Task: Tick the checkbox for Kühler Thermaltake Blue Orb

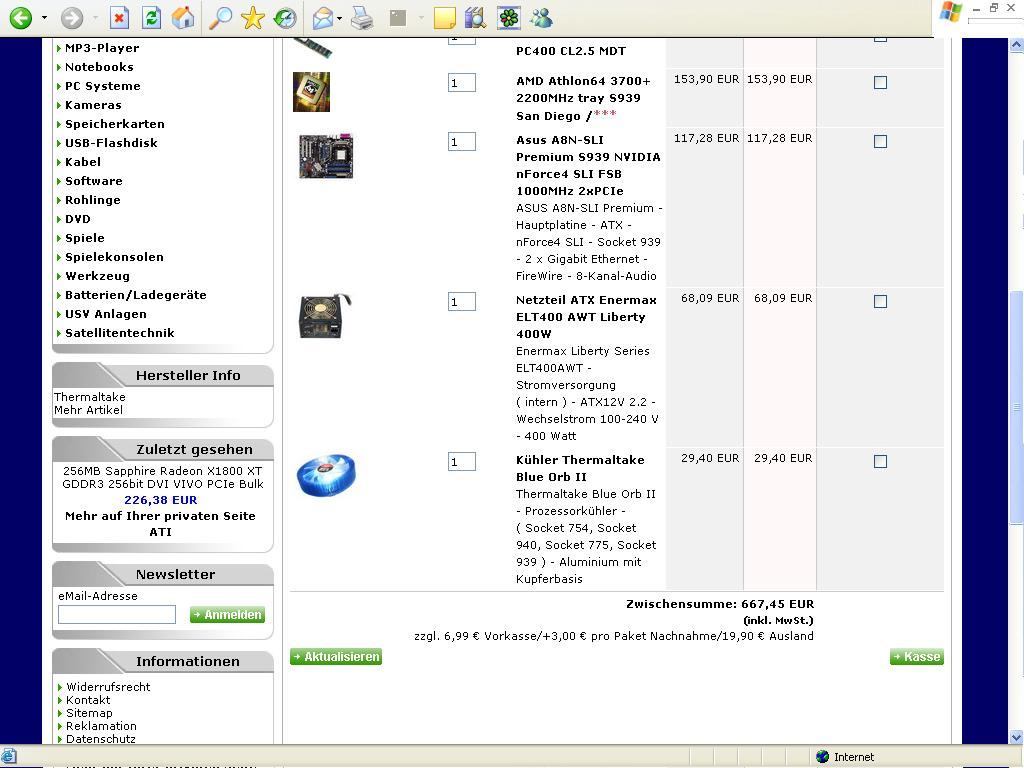Action: [880, 461]
